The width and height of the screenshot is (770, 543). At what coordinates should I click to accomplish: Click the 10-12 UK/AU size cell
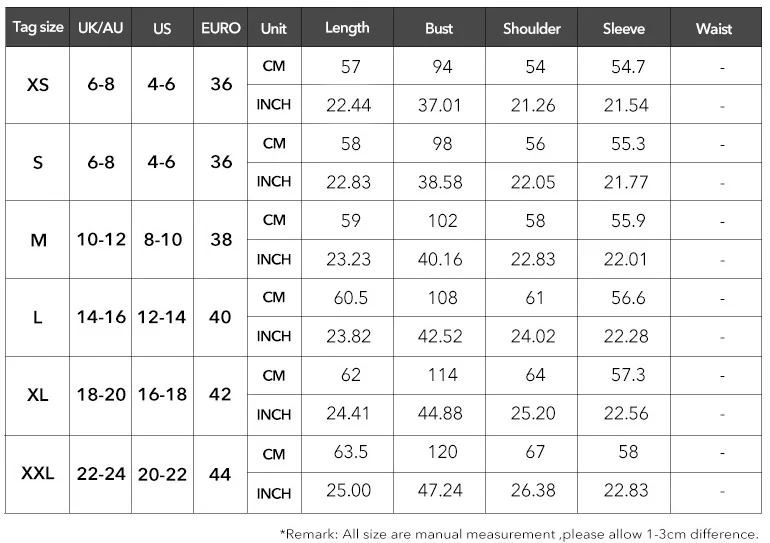click(101, 240)
